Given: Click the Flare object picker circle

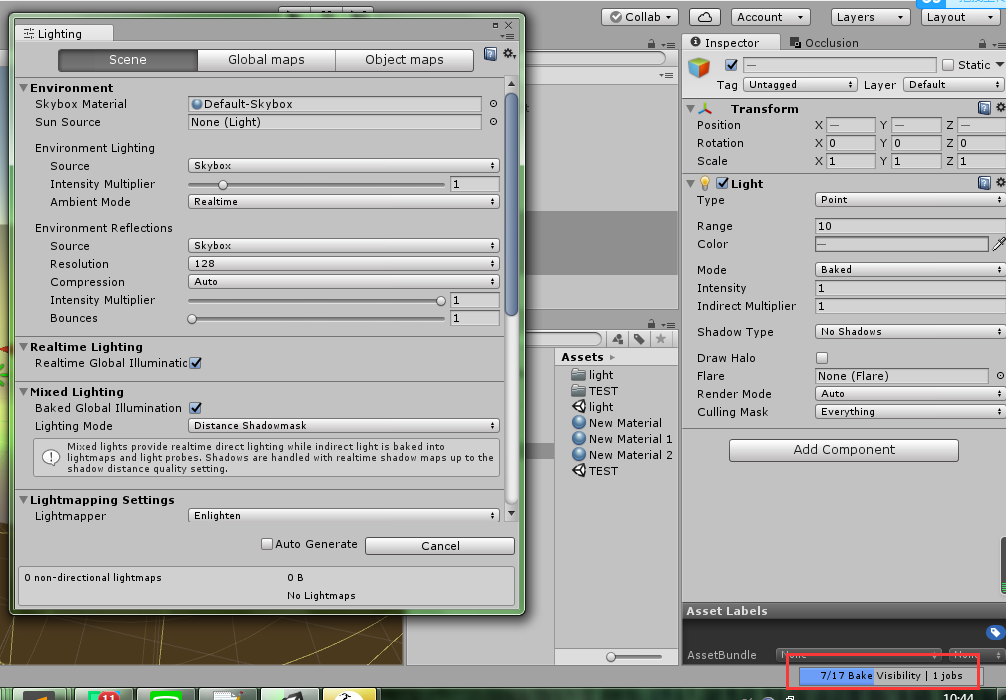Looking at the screenshot, I should pyautogui.click(x=1000, y=376).
